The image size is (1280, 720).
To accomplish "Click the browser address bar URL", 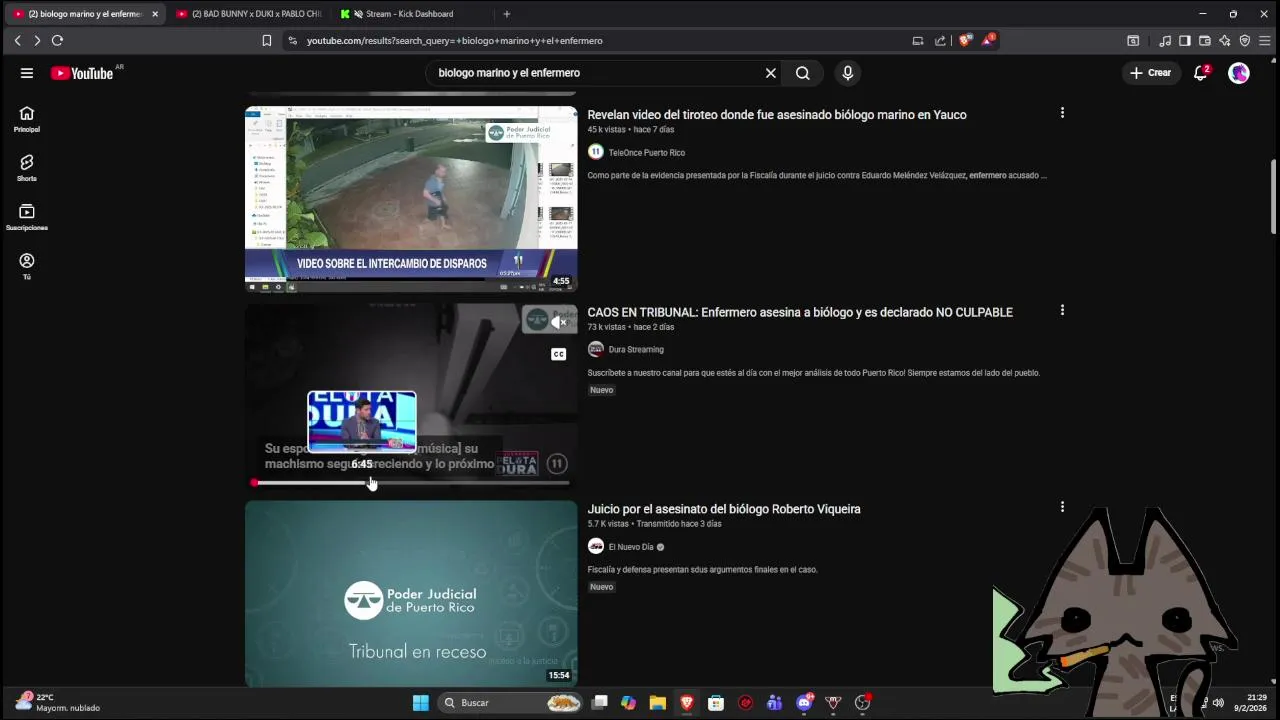I will click(x=455, y=41).
